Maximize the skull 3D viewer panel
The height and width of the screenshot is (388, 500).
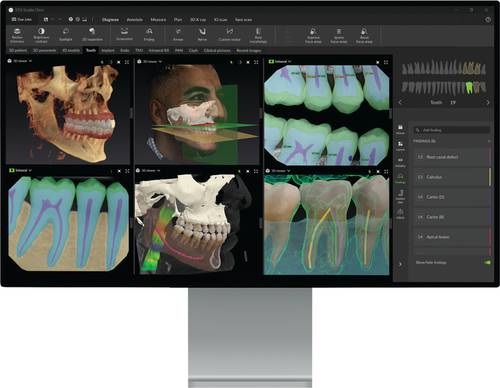coord(127,62)
